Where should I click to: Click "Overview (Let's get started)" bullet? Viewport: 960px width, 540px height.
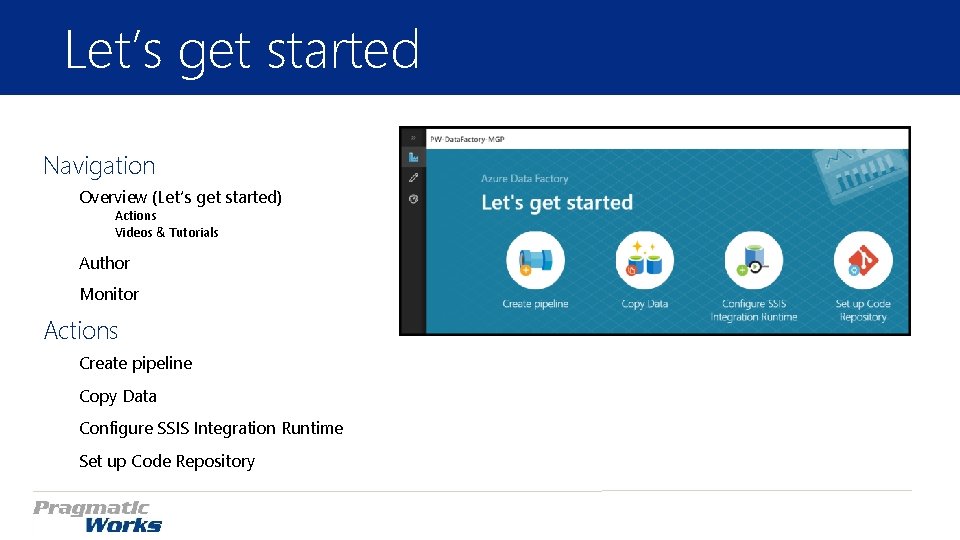click(x=181, y=197)
